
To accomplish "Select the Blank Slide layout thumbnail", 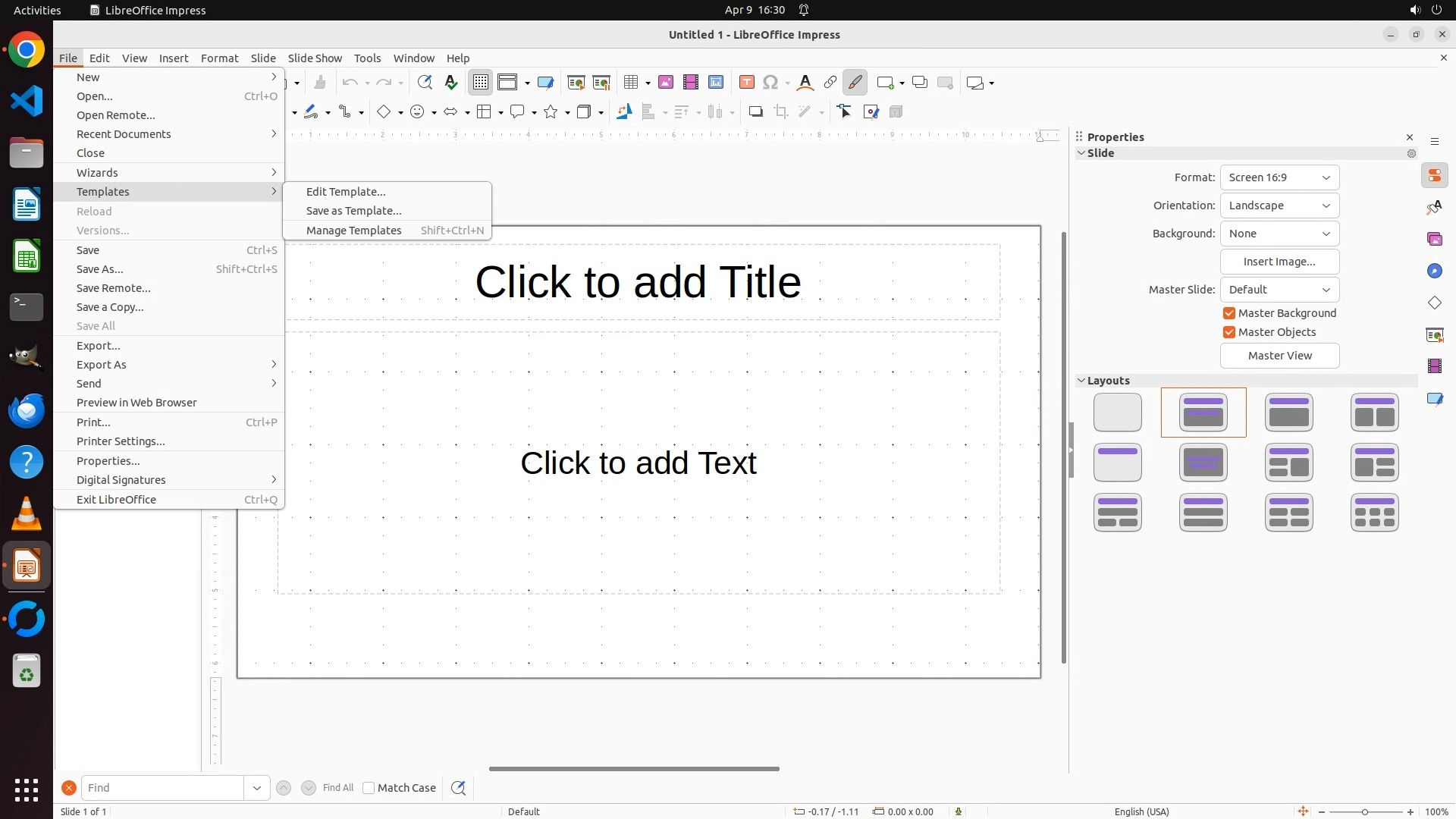I will coord(1117,413).
